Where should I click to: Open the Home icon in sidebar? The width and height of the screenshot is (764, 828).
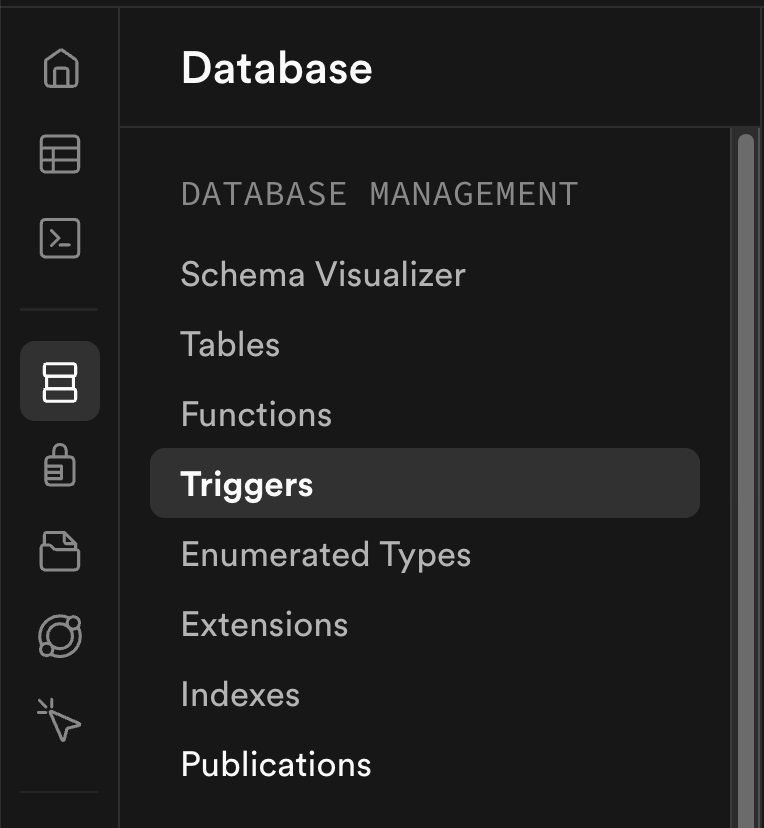pyautogui.click(x=61, y=68)
